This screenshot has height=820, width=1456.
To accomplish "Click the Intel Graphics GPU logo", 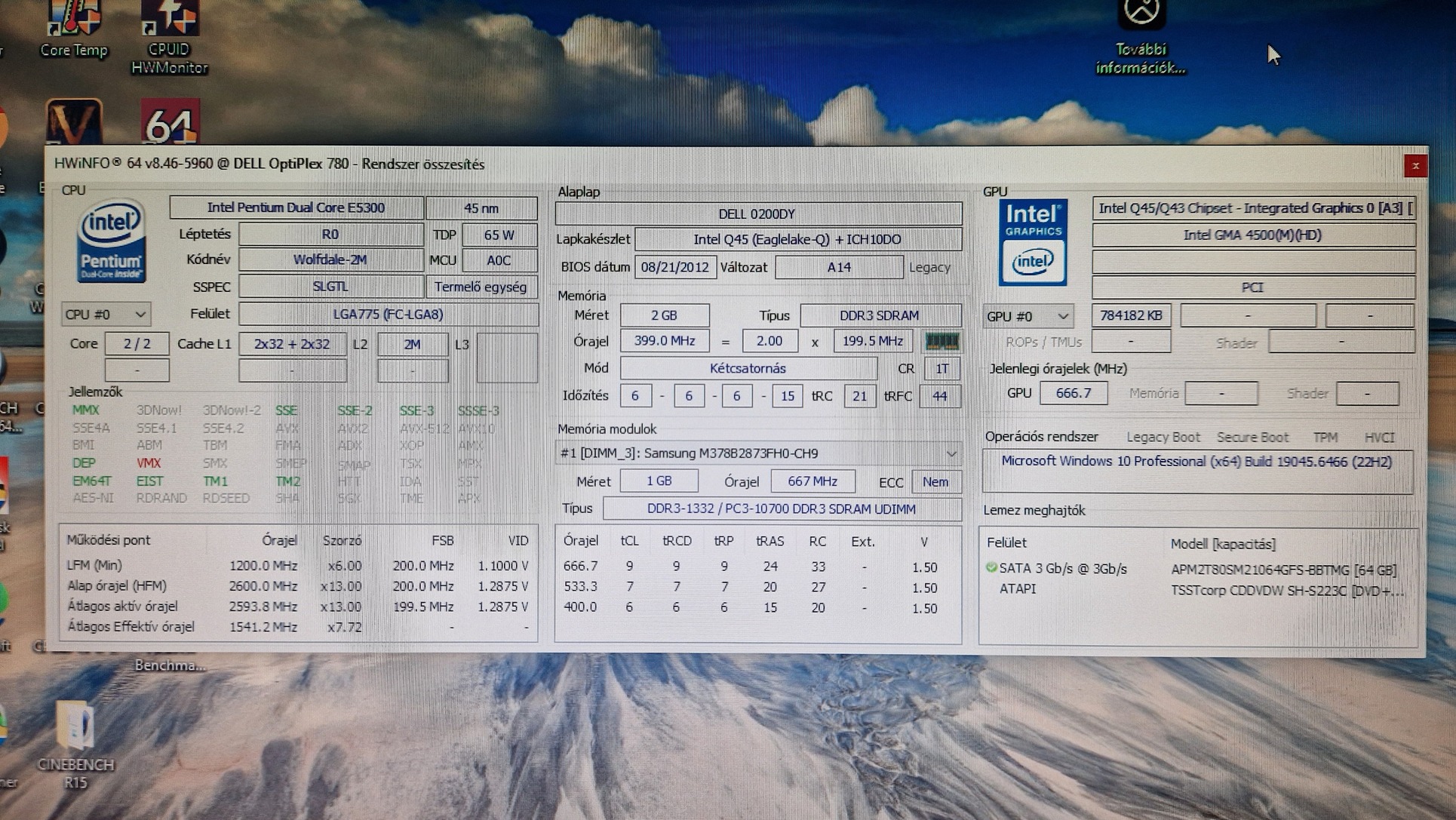I will tap(1033, 243).
